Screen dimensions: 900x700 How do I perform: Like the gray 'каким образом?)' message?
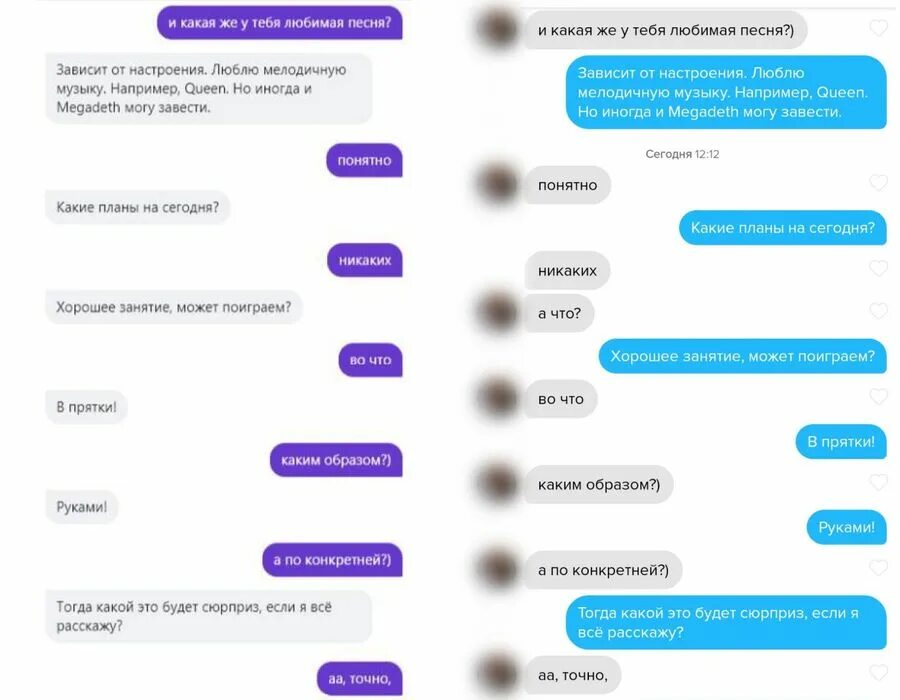pos(879,483)
